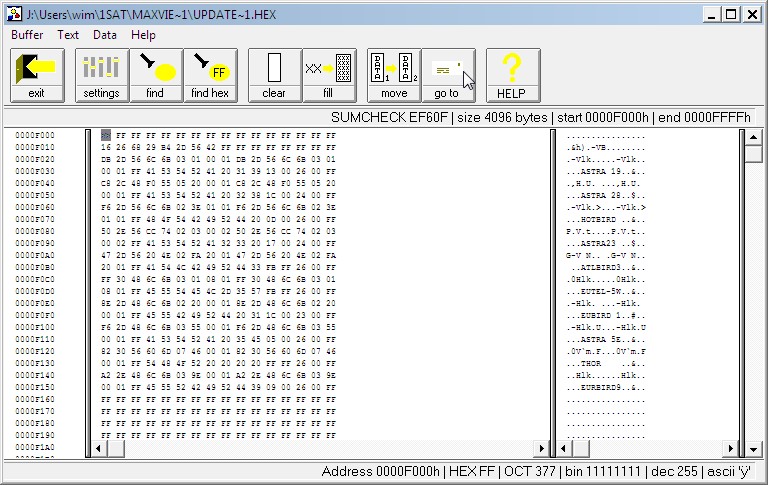This screenshot has height=485, width=768.
Task: Click address label 0000F1A0
Action: (35, 447)
